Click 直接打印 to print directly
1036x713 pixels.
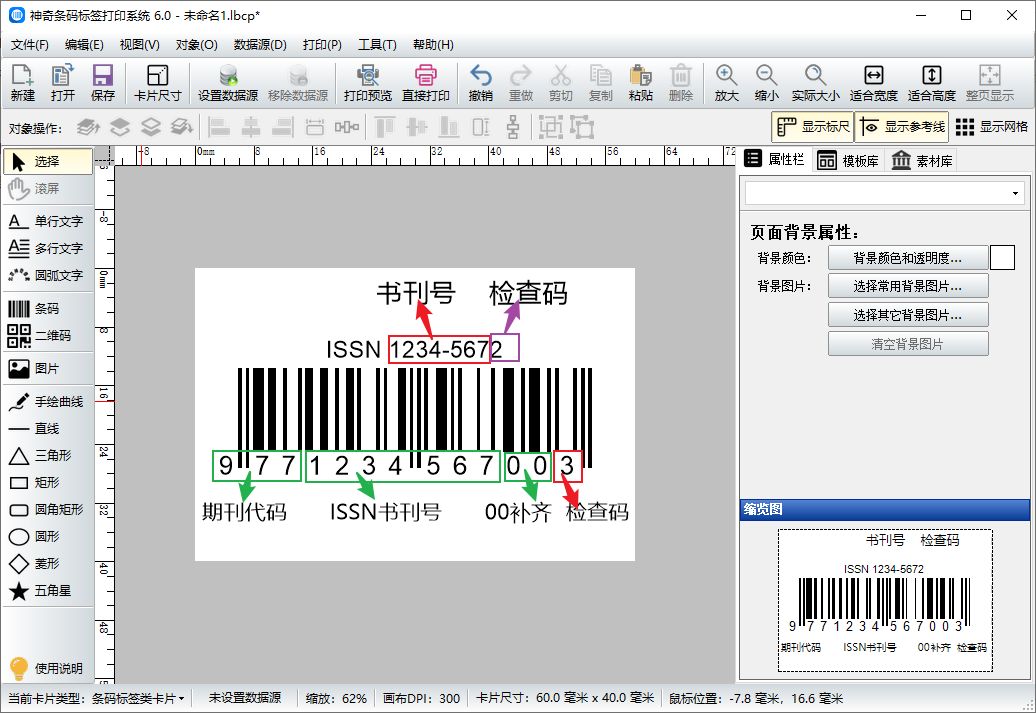point(426,83)
